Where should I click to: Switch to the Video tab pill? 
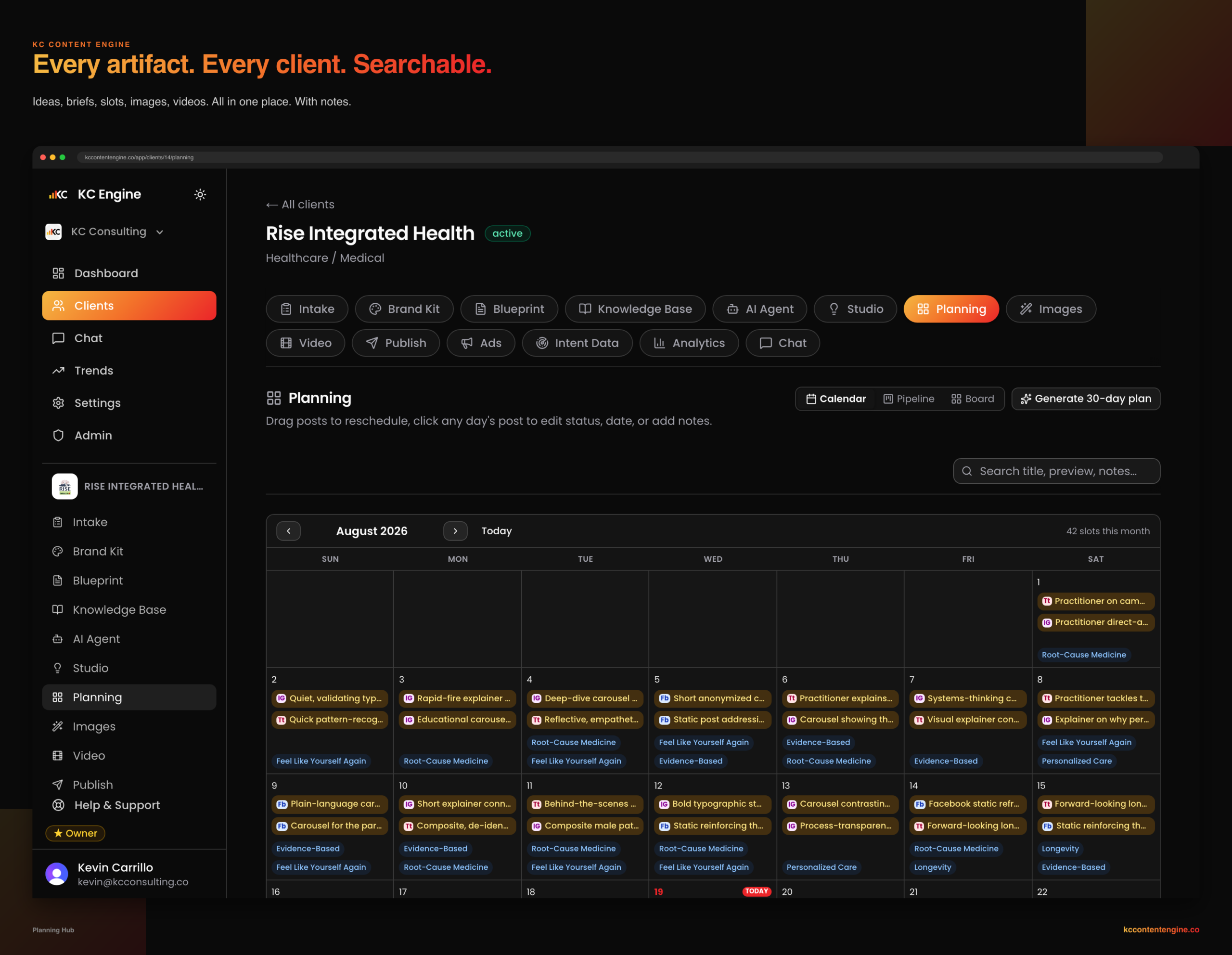(305, 343)
